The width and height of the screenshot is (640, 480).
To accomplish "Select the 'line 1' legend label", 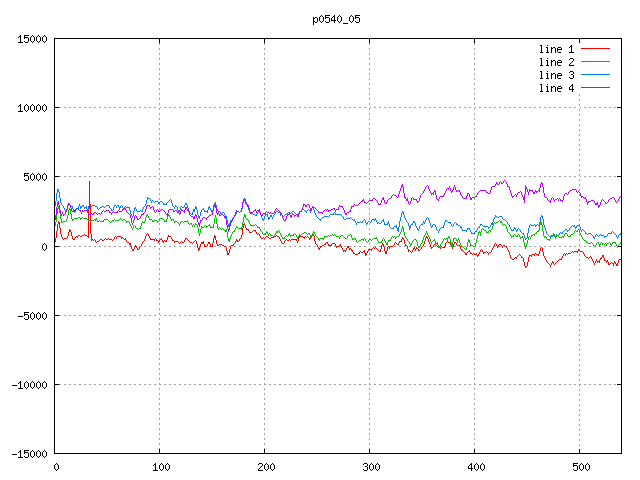I will click(x=556, y=49).
